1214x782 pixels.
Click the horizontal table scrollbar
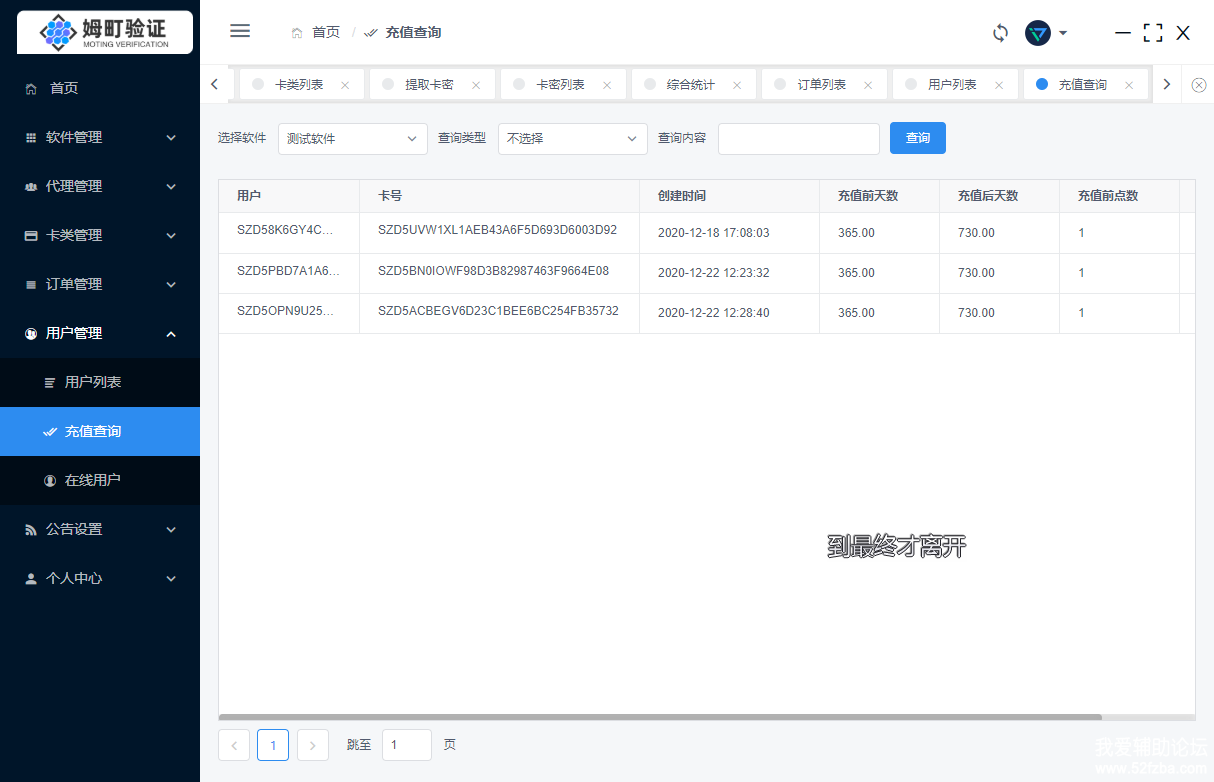660,717
